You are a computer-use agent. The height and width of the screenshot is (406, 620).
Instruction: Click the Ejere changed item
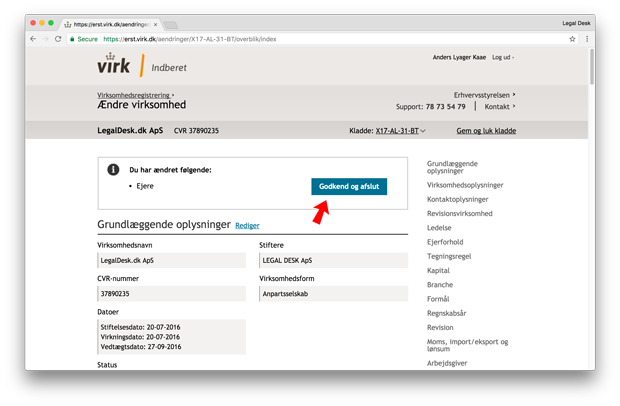[145, 186]
